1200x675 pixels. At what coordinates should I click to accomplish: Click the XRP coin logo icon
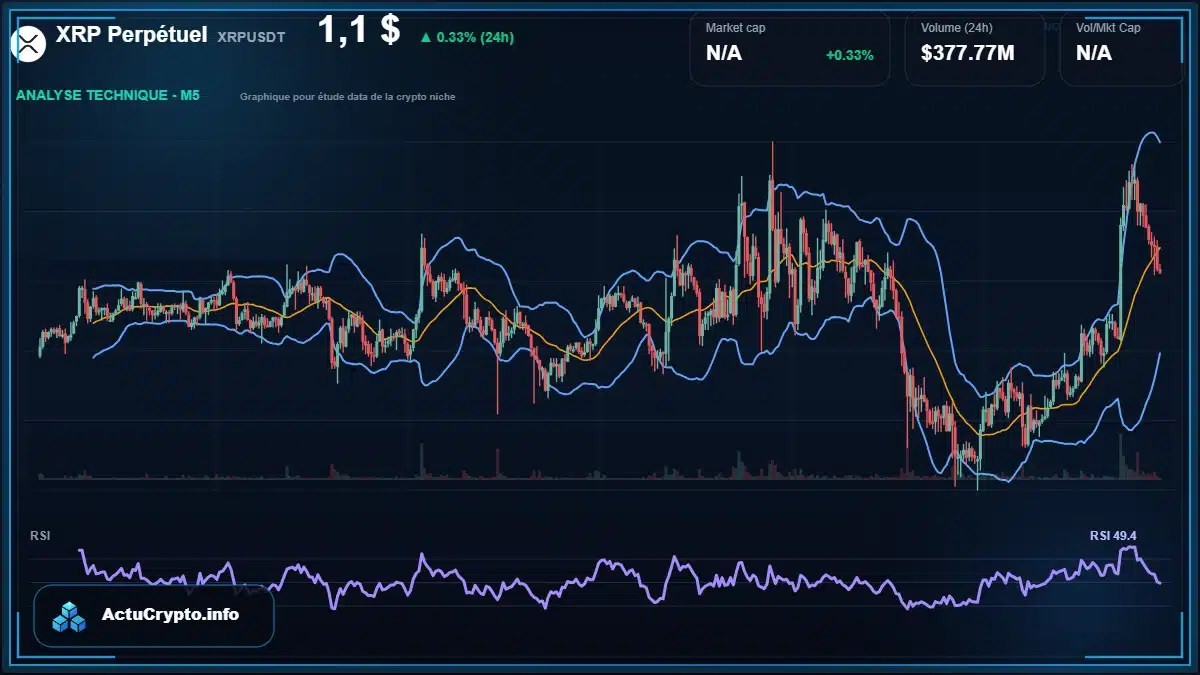29,44
